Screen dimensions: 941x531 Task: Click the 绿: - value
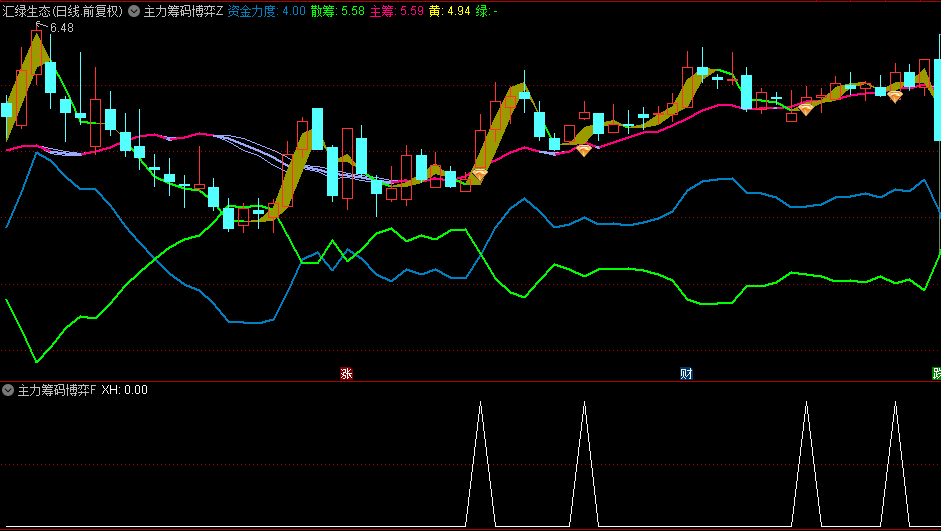[486, 11]
